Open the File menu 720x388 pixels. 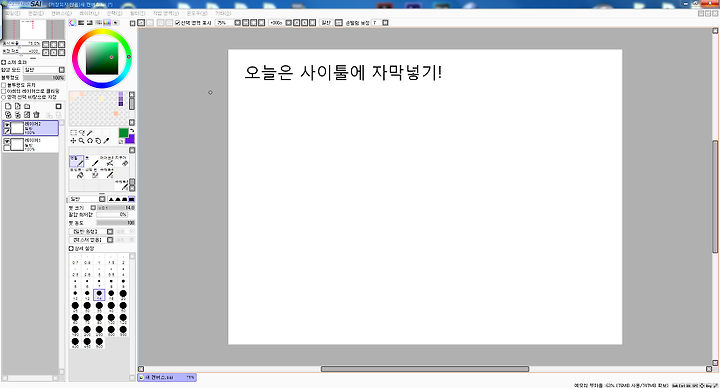coord(12,13)
